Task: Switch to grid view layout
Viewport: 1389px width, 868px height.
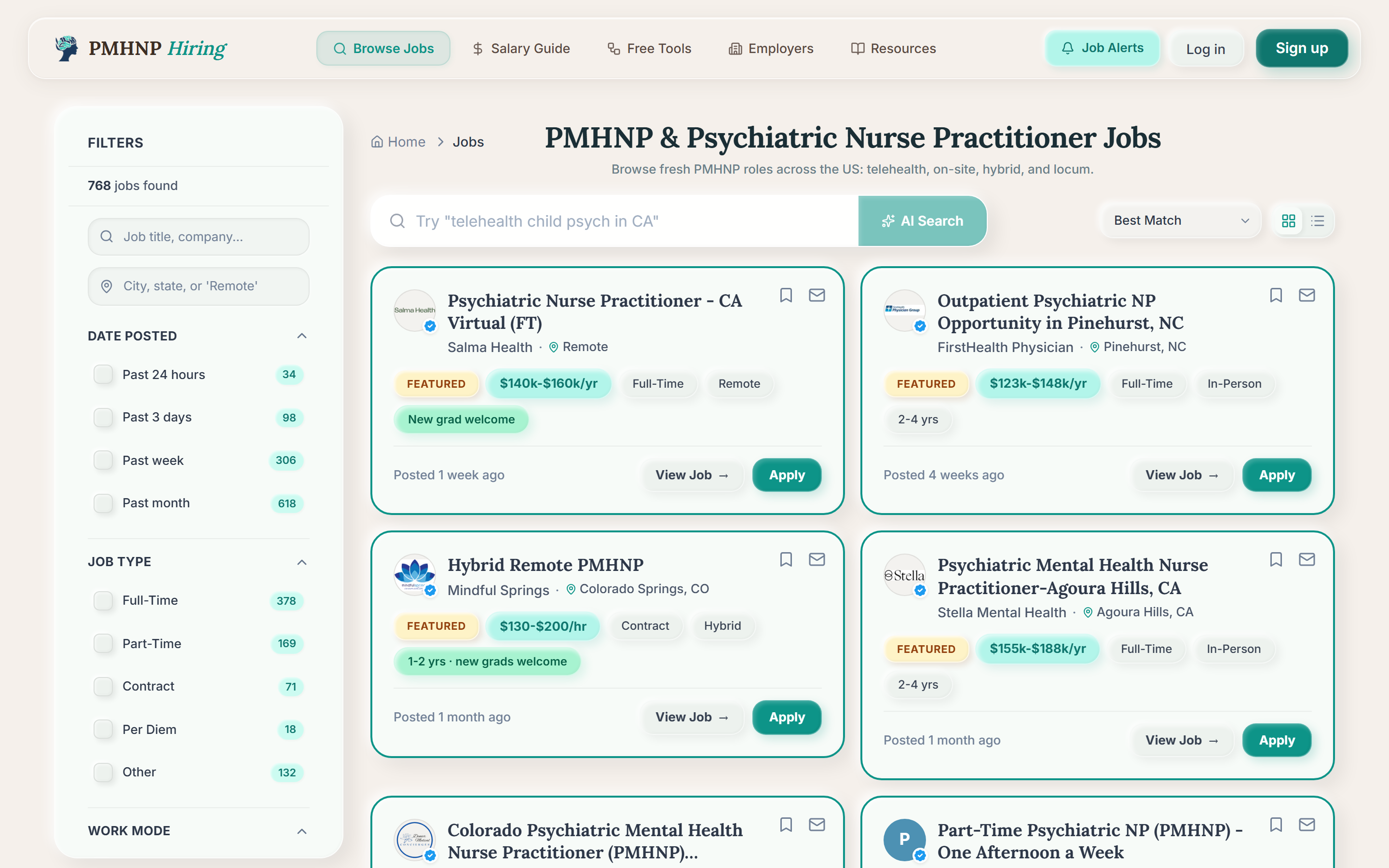Action: pyautogui.click(x=1289, y=221)
